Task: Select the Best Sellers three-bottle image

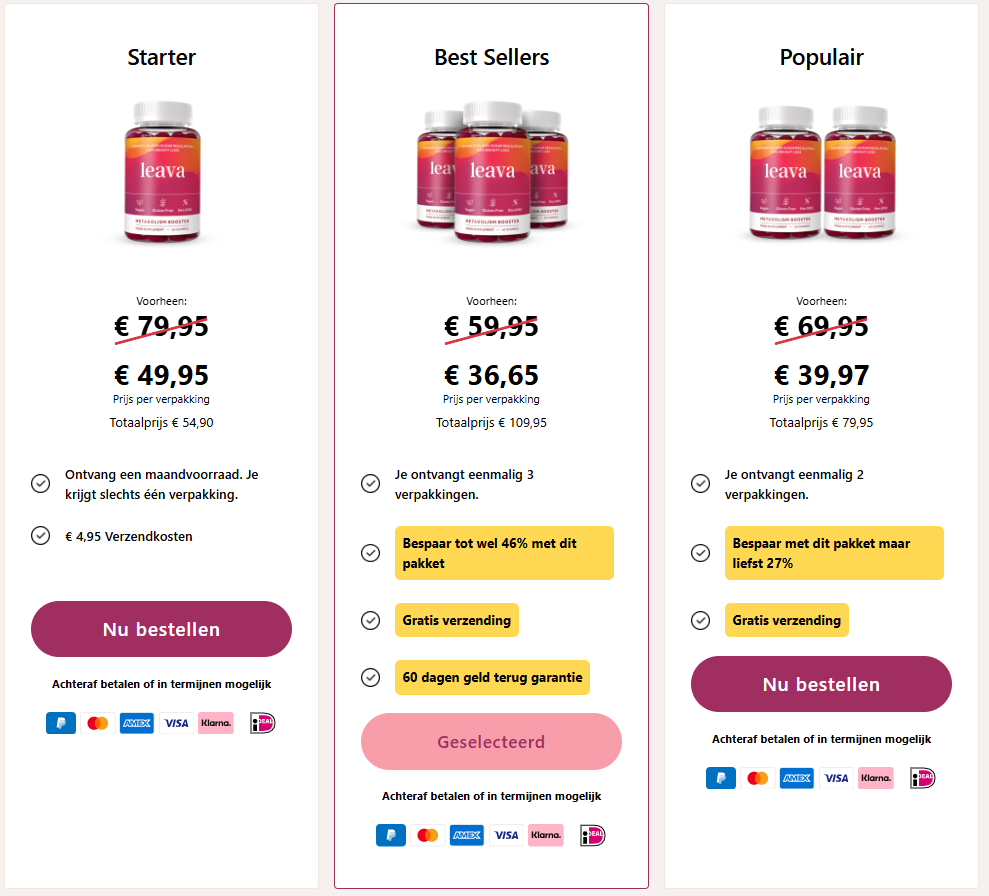Action: [x=491, y=172]
